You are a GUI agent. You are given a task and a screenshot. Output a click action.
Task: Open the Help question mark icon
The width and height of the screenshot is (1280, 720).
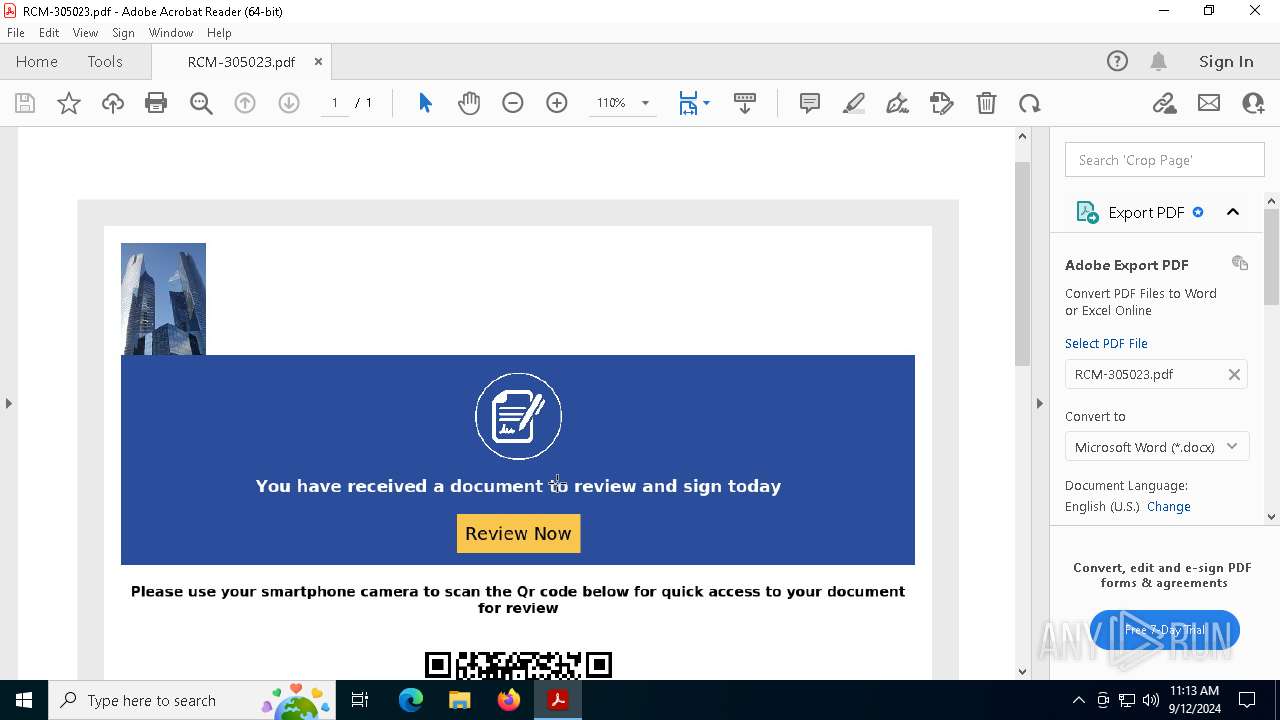[1117, 61]
